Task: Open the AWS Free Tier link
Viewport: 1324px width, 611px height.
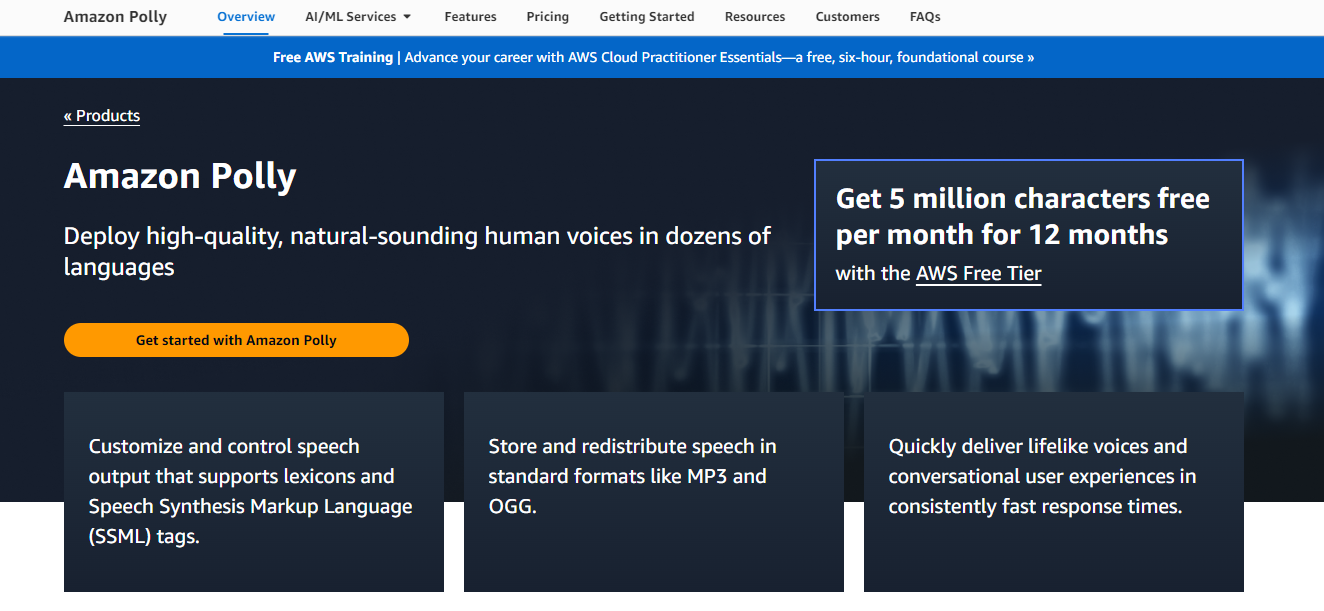Action: pyautogui.click(x=979, y=273)
